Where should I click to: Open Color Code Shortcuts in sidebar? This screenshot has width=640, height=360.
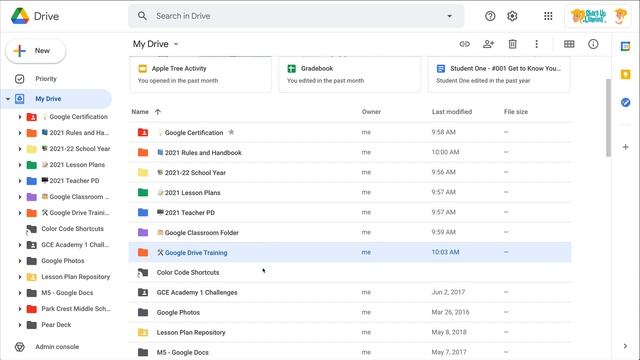click(72, 229)
